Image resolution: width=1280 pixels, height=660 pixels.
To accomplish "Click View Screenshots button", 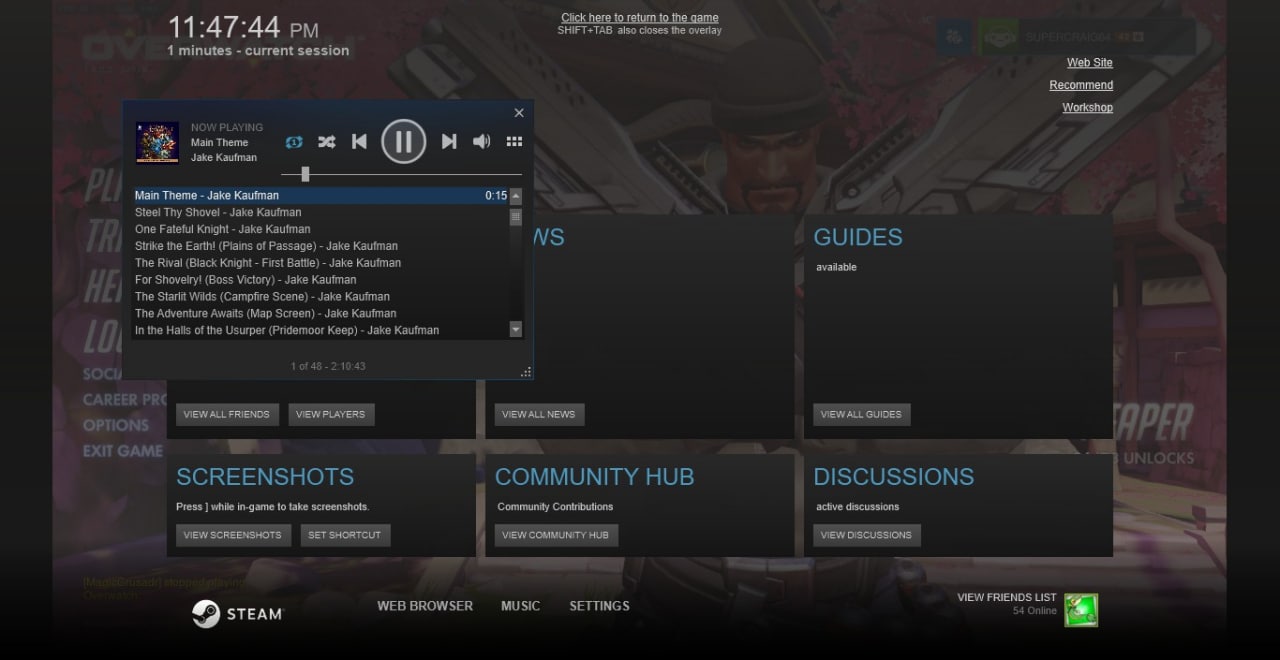I will [233, 535].
